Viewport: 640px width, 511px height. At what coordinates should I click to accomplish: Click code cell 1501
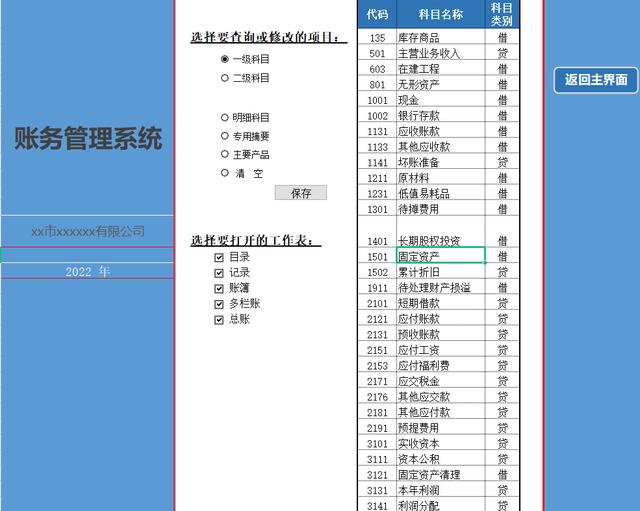(377, 256)
